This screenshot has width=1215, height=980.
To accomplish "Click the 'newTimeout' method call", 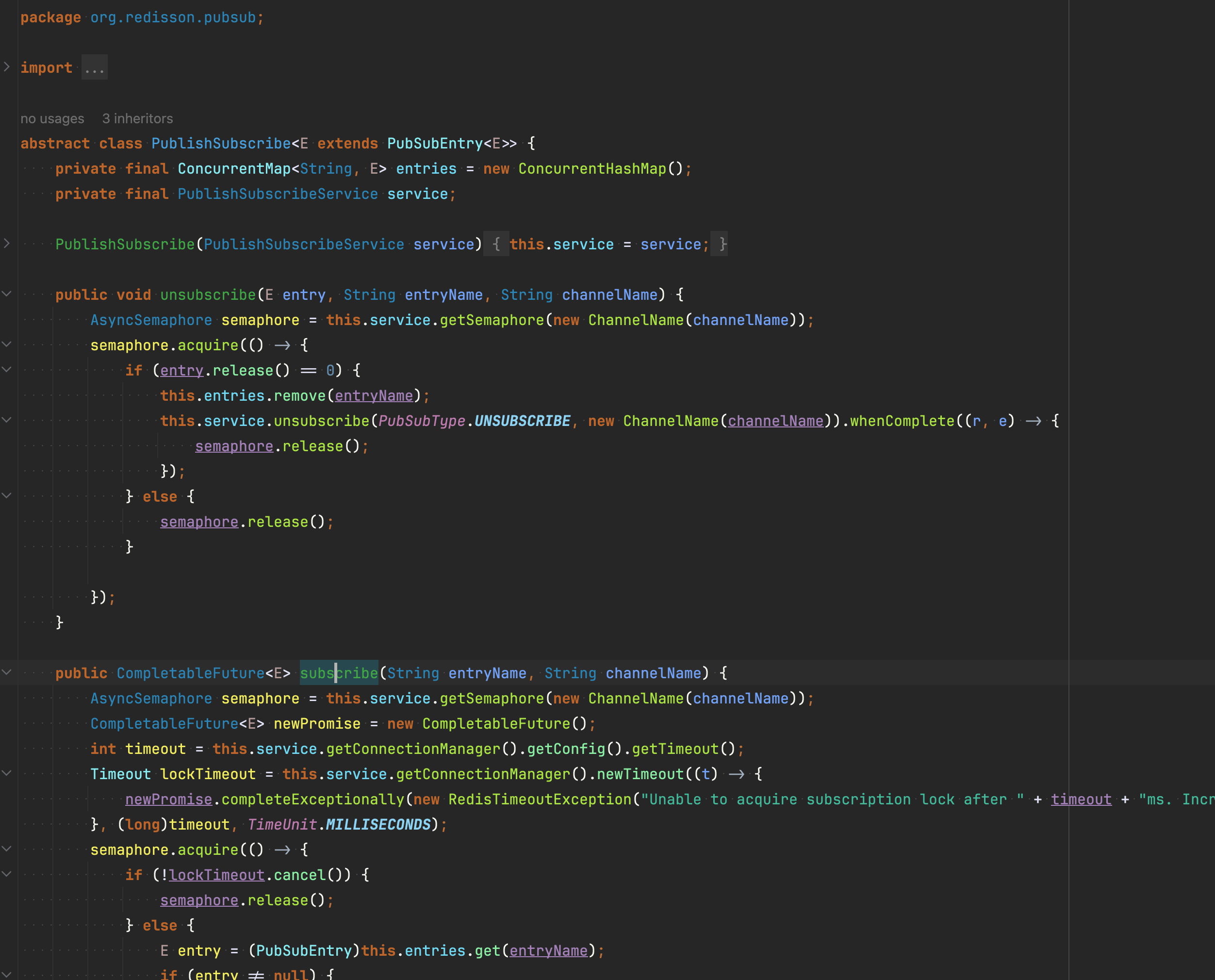I will [640, 774].
